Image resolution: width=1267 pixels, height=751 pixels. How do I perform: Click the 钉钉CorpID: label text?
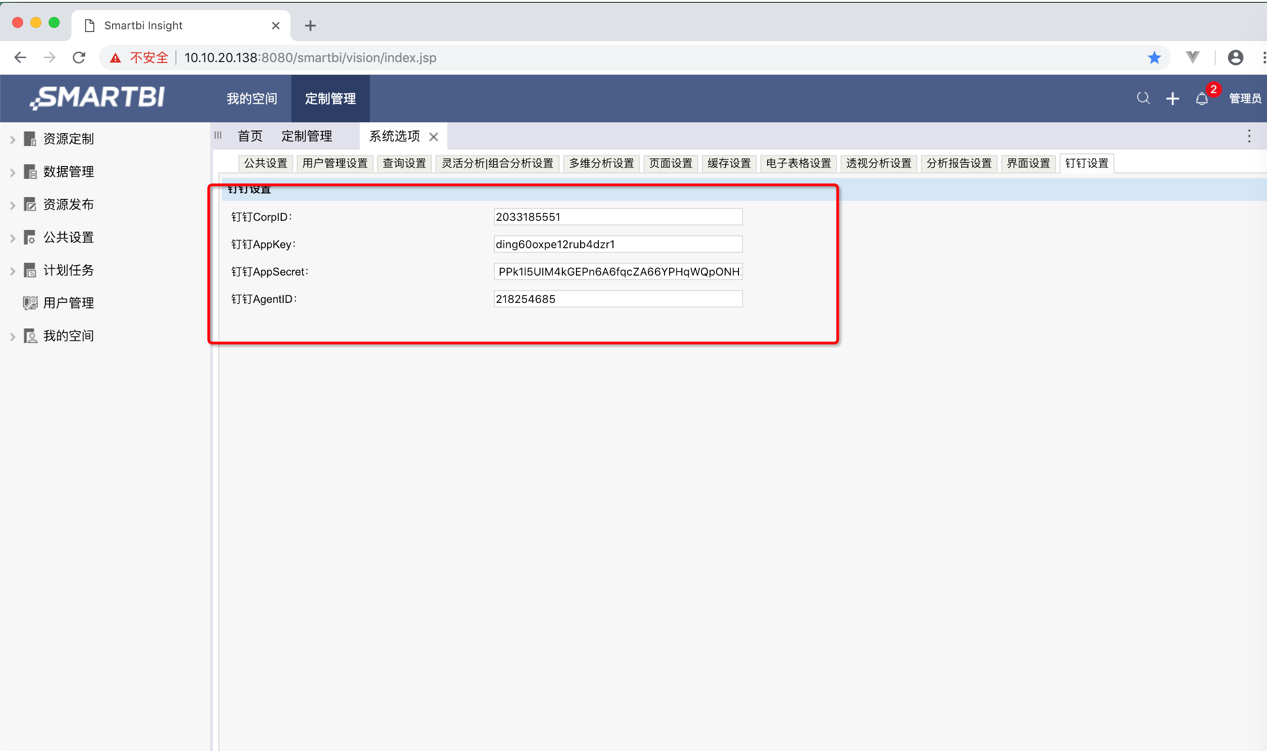point(262,217)
